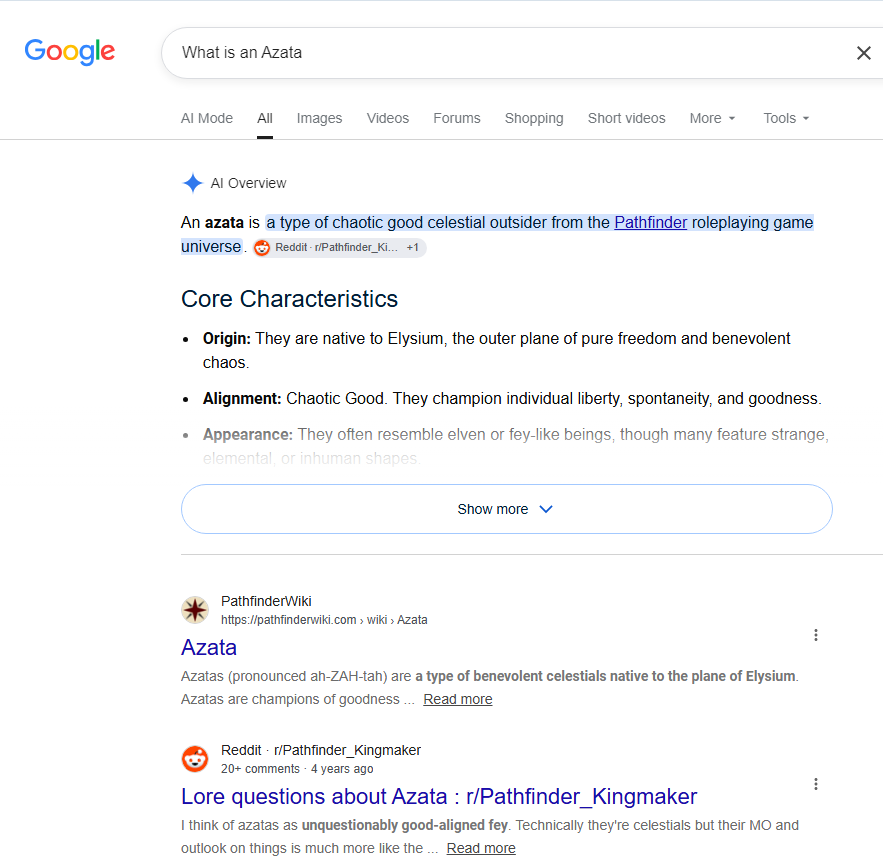Viewport: 883px width, 858px height.
Task: Open the Videos tab
Action: point(387,118)
